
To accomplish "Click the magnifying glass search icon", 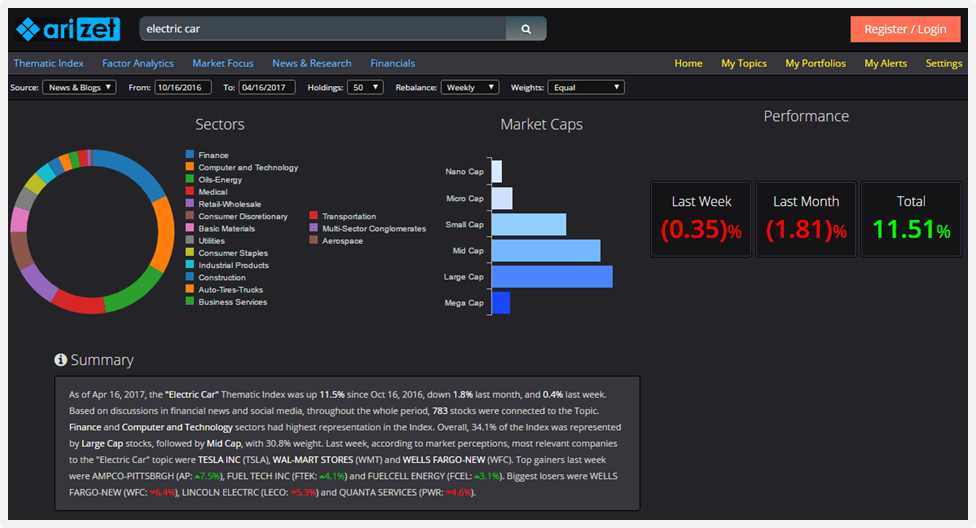I will [x=526, y=29].
